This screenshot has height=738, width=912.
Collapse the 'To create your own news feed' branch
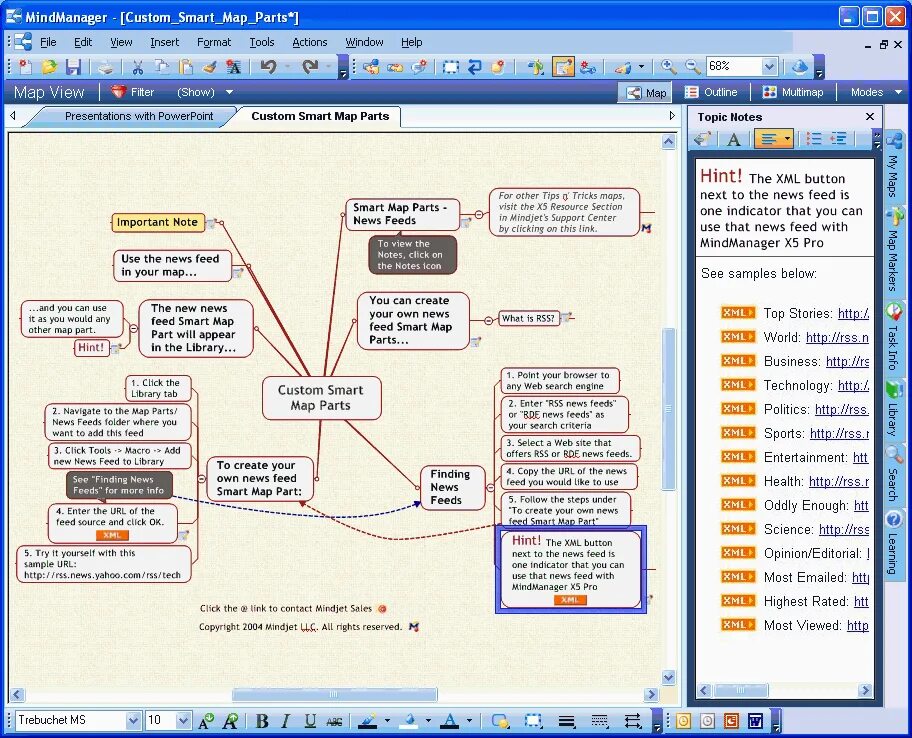click(x=201, y=479)
